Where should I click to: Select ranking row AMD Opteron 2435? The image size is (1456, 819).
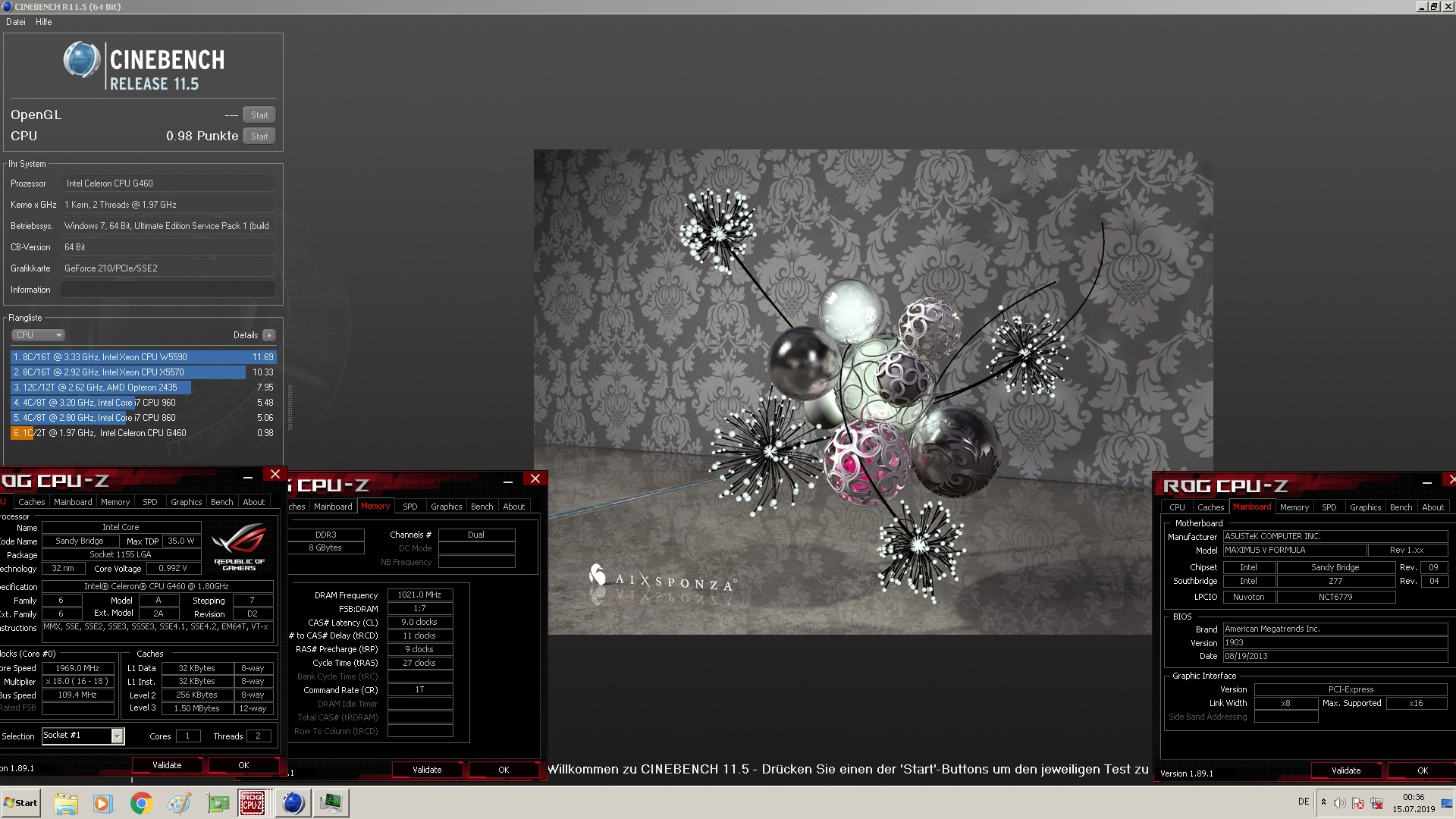tap(143, 388)
